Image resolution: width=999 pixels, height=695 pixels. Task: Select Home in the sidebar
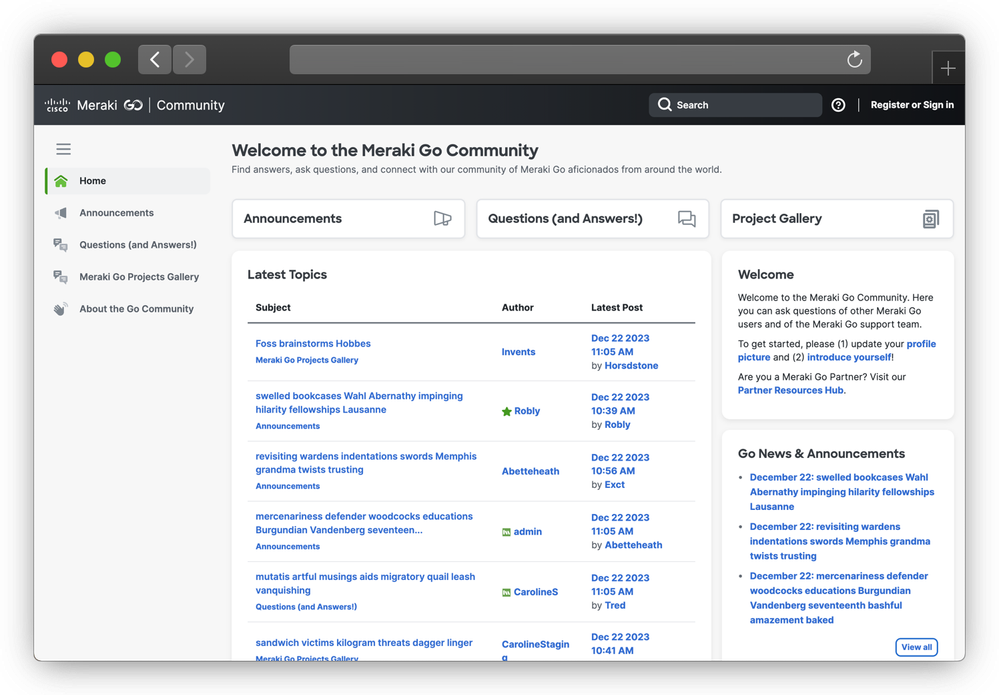(128, 181)
